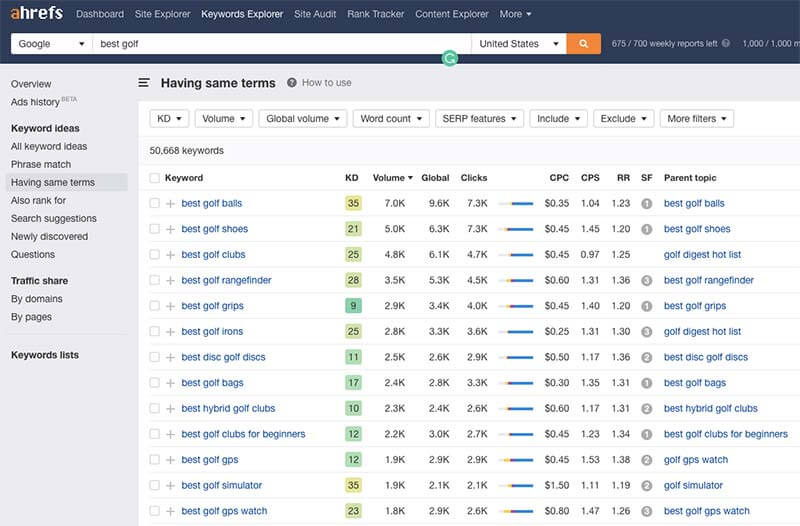This screenshot has width=800, height=526.
Task: Add best golf grips with plus icon
Action: (x=170, y=306)
